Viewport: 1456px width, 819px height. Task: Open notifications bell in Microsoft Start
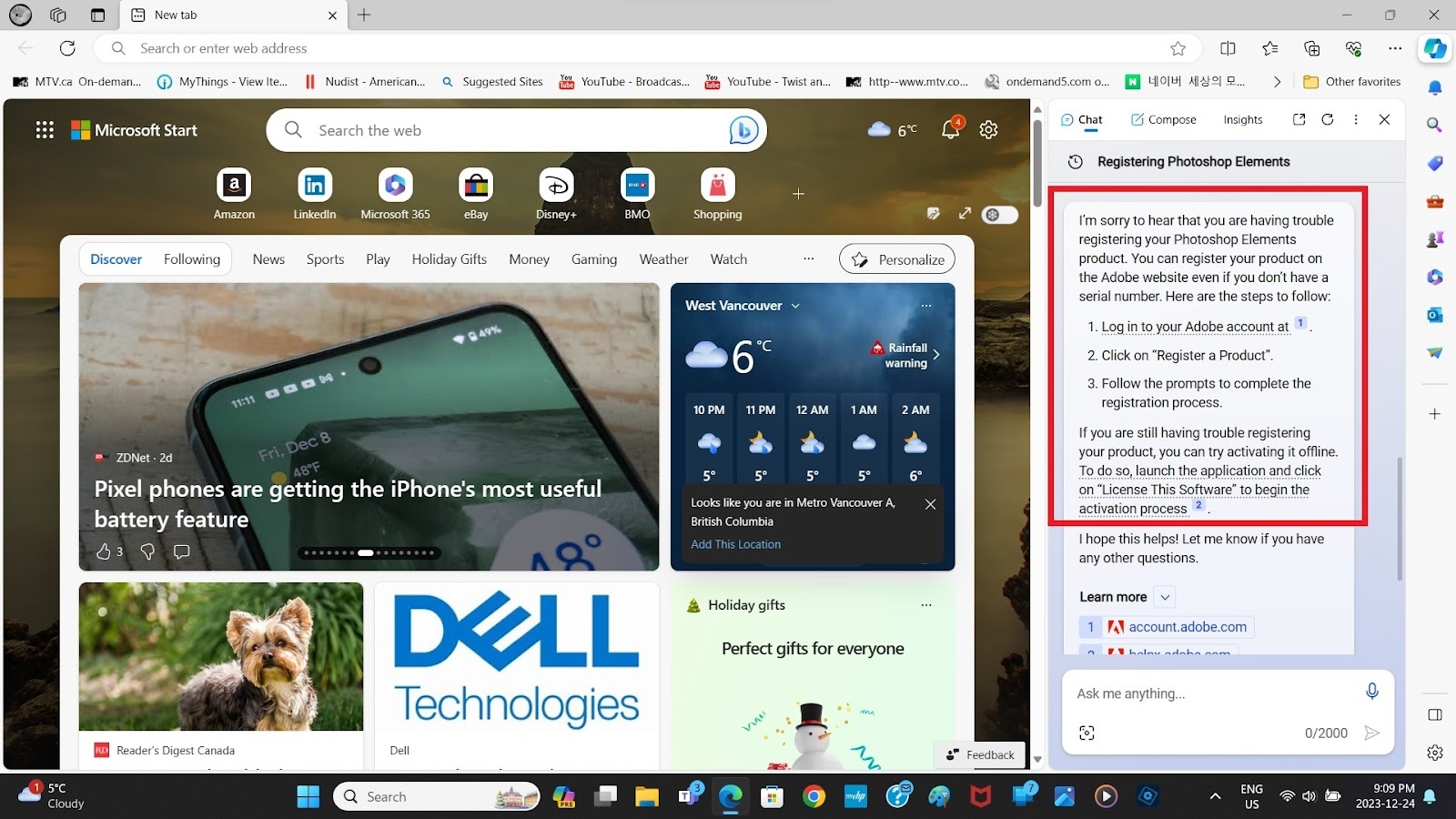click(x=950, y=129)
